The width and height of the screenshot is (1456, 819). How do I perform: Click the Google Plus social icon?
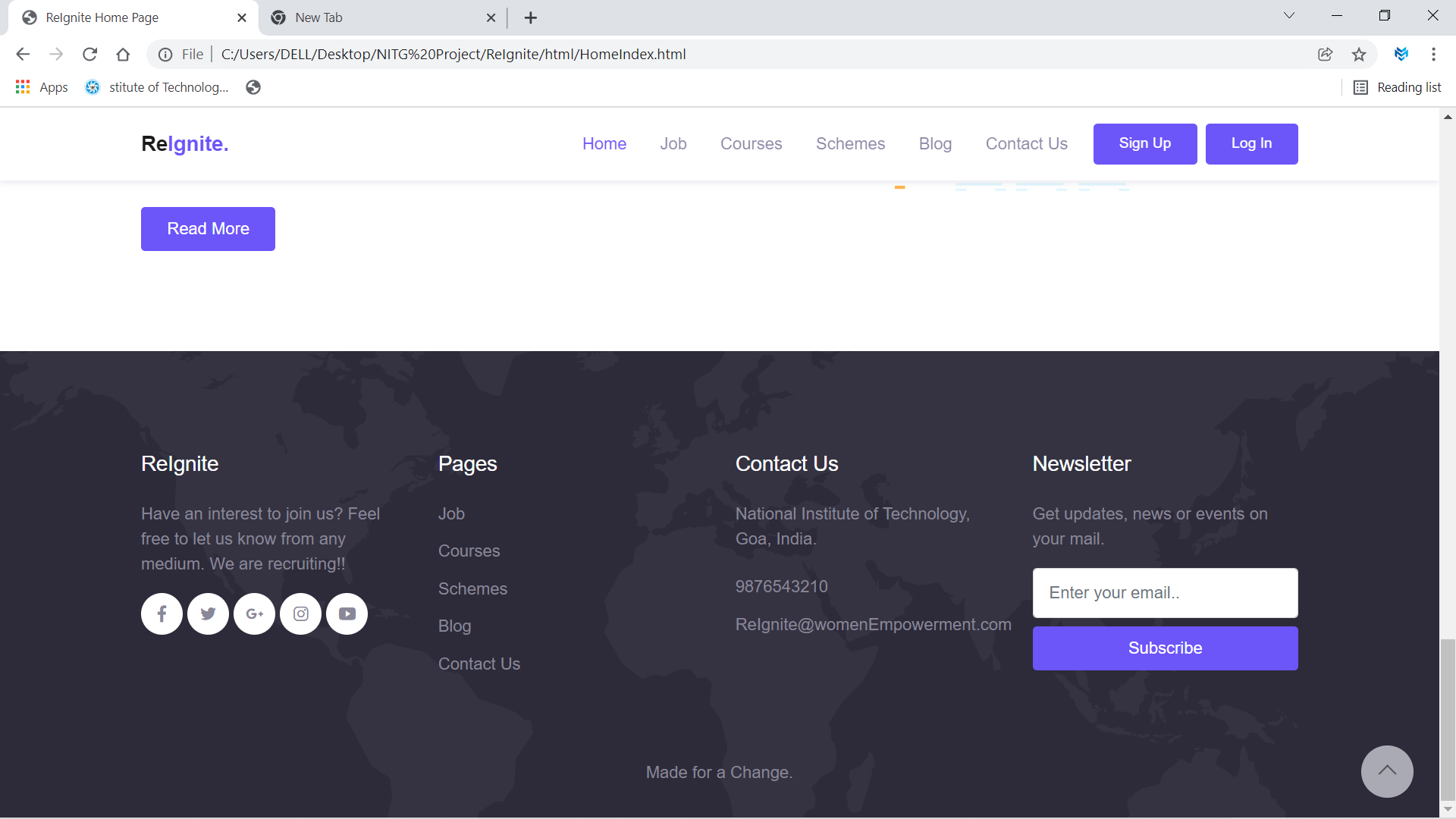(x=254, y=613)
